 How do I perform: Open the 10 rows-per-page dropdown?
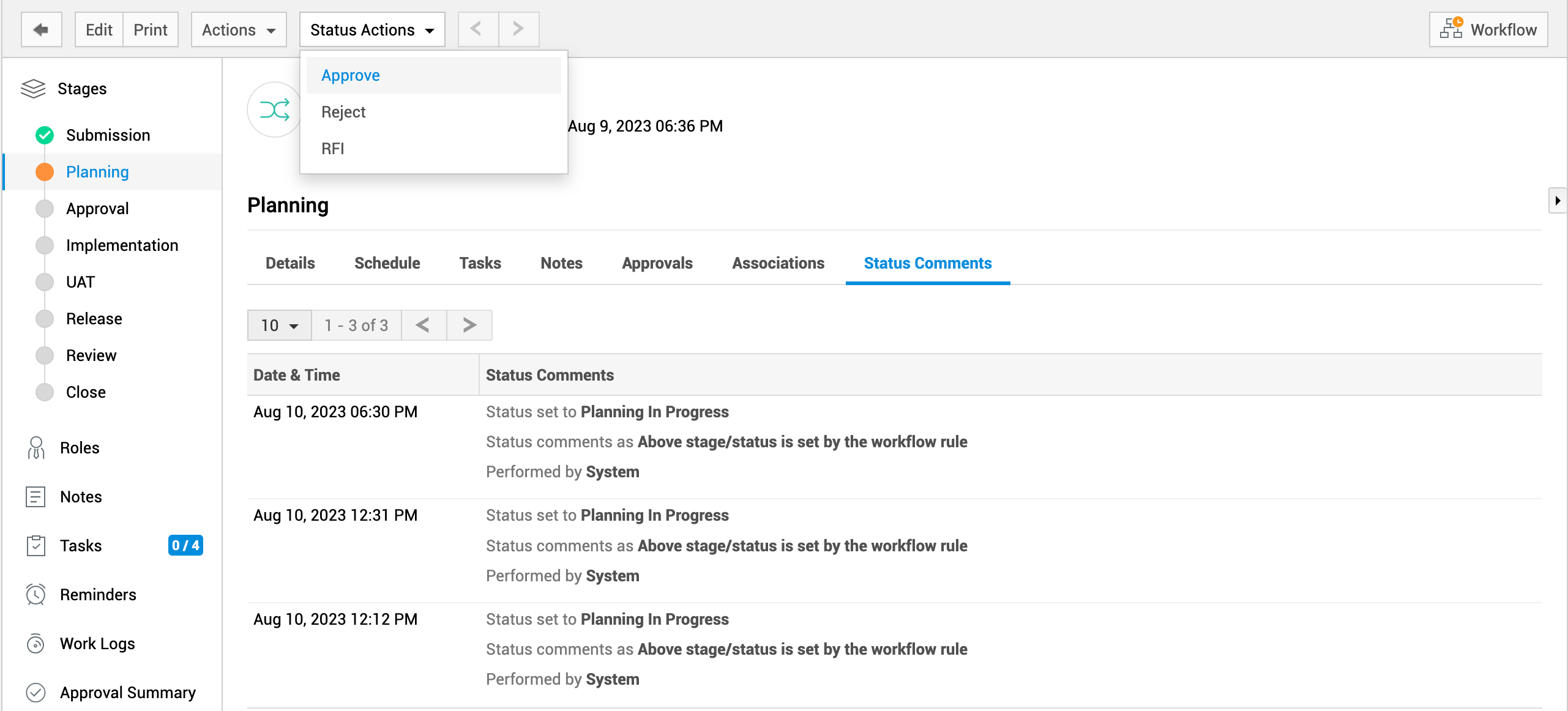point(280,326)
